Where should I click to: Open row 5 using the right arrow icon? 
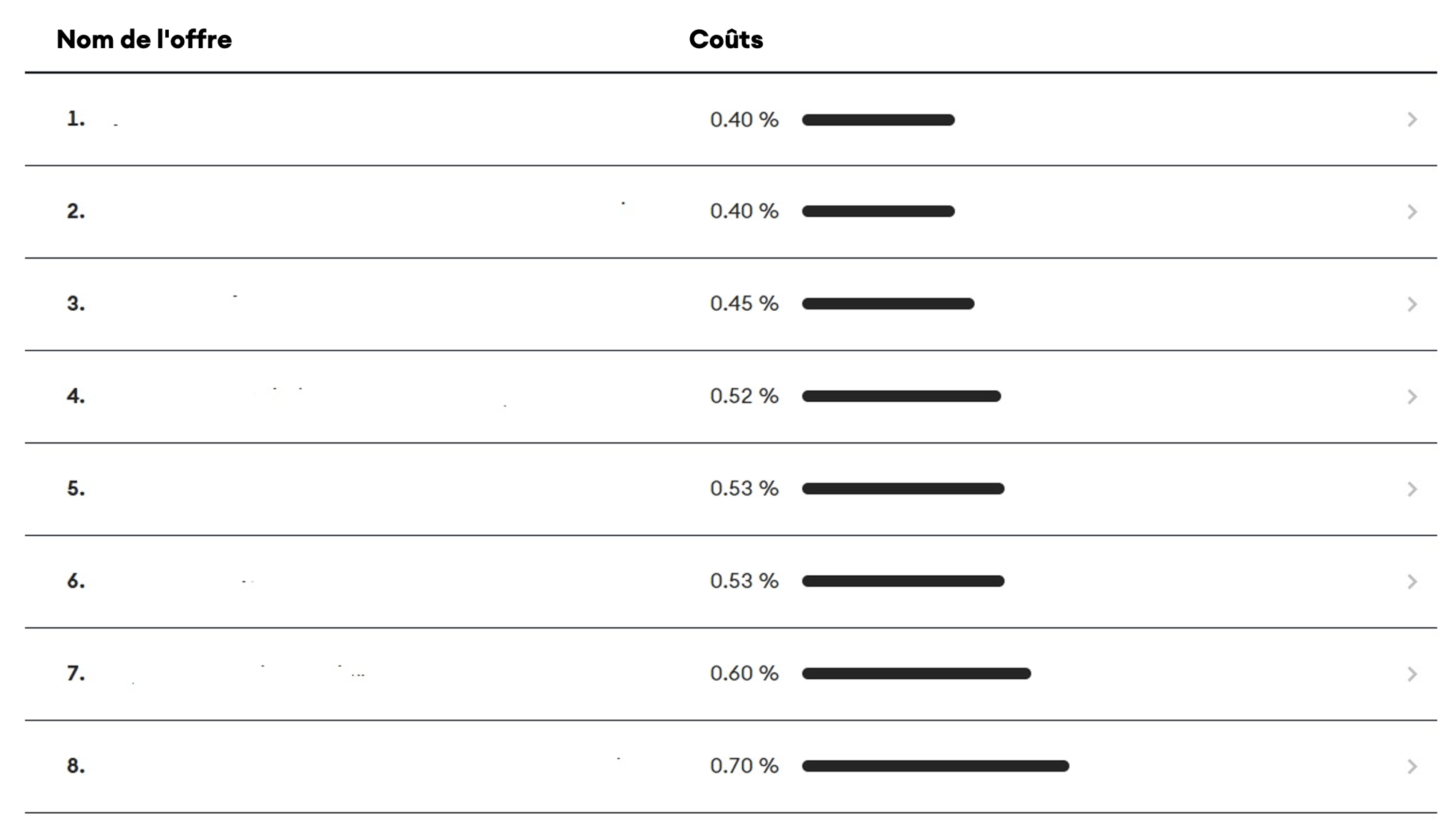point(1412,489)
